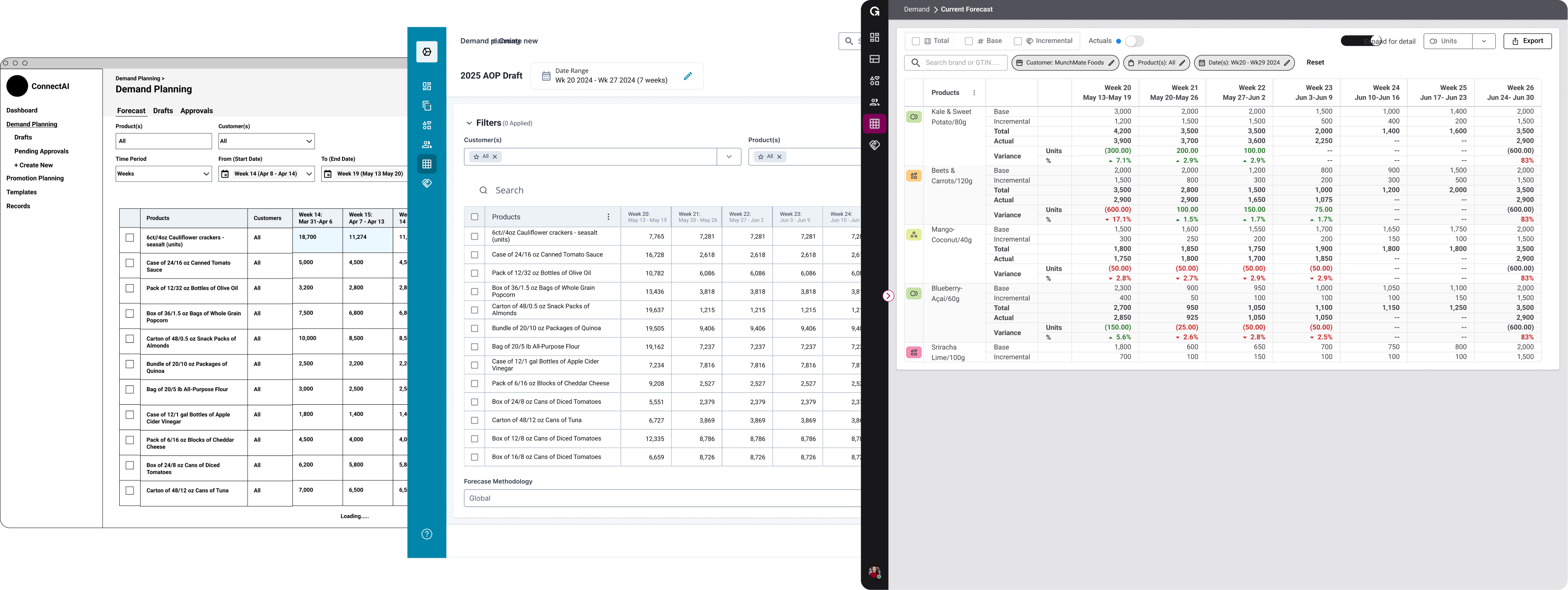Switch to the Approvals tab
The height and width of the screenshot is (590, 1568).
click(x=196, y=111)
